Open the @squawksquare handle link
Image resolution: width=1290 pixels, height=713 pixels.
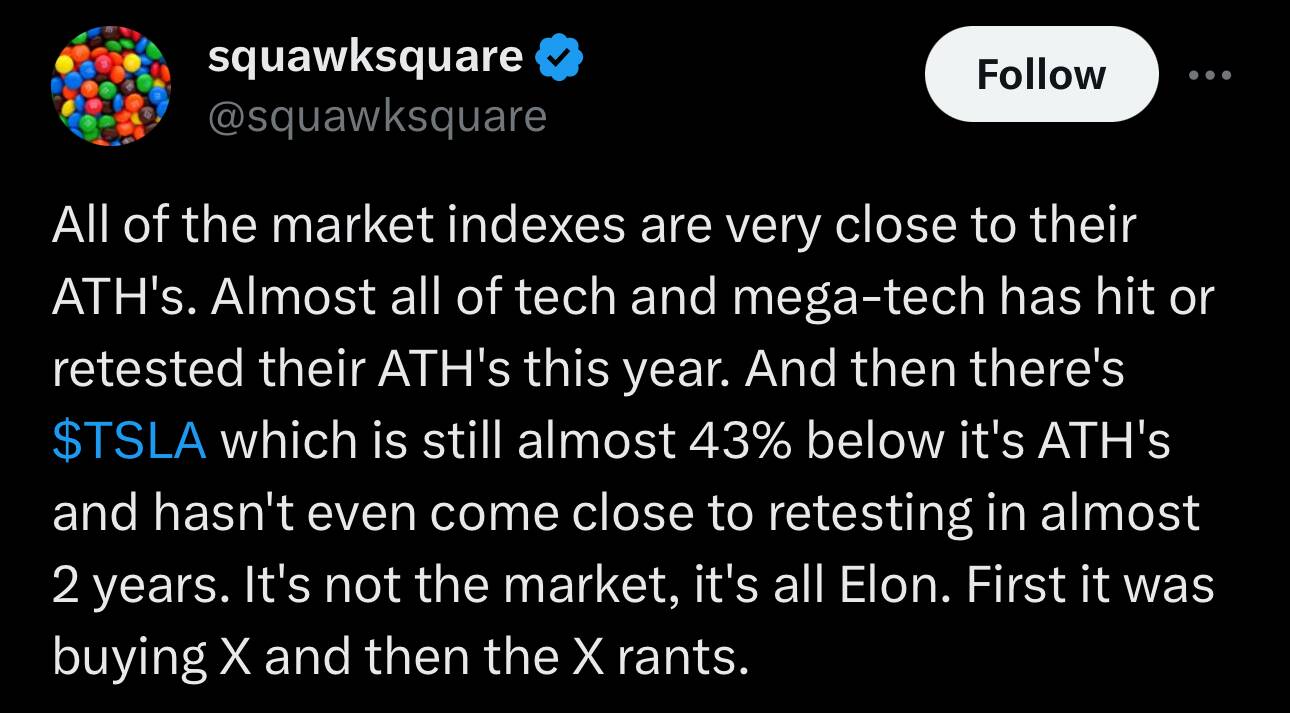click(x=377, y=118)
